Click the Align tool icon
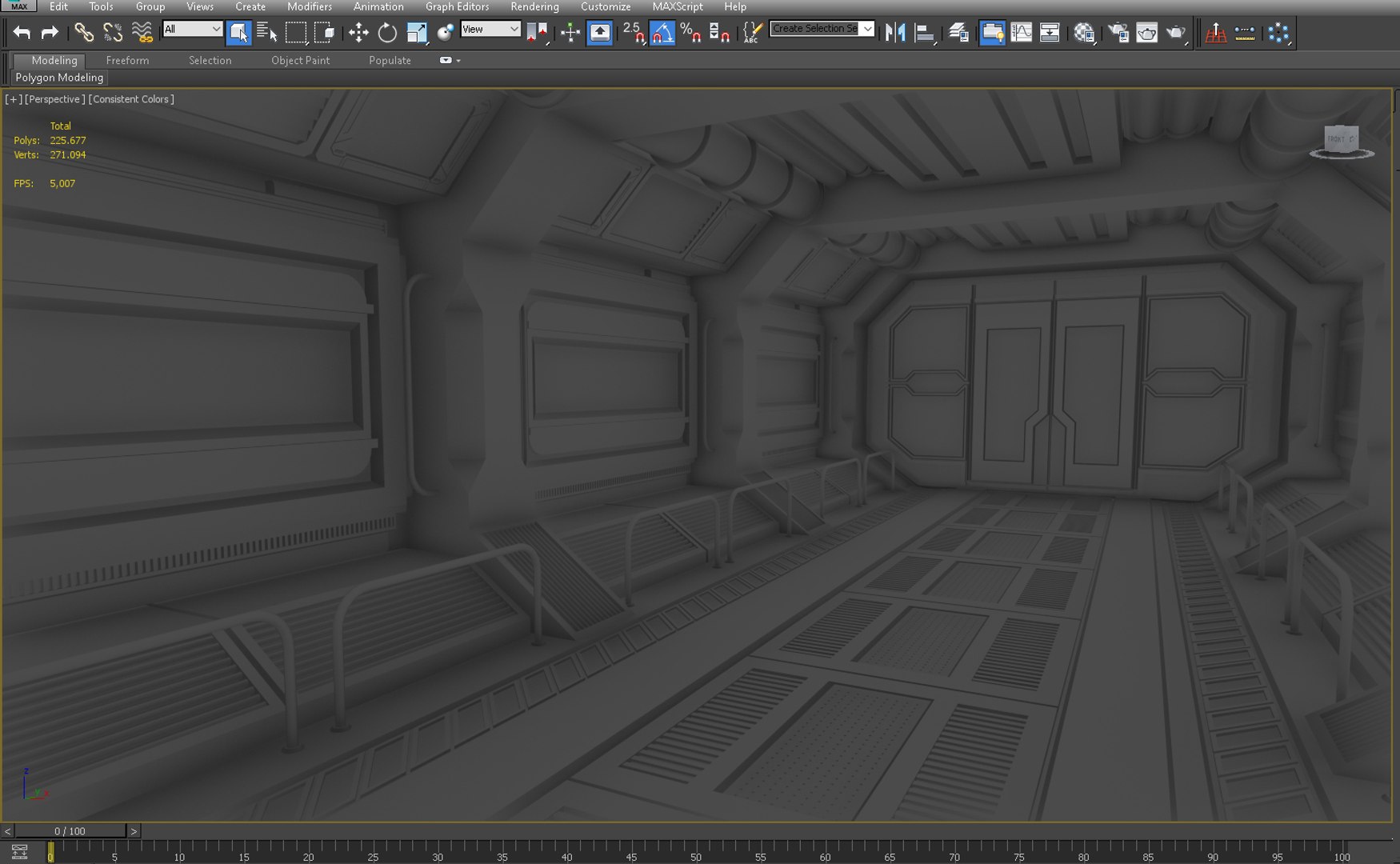 click(925, 33)
